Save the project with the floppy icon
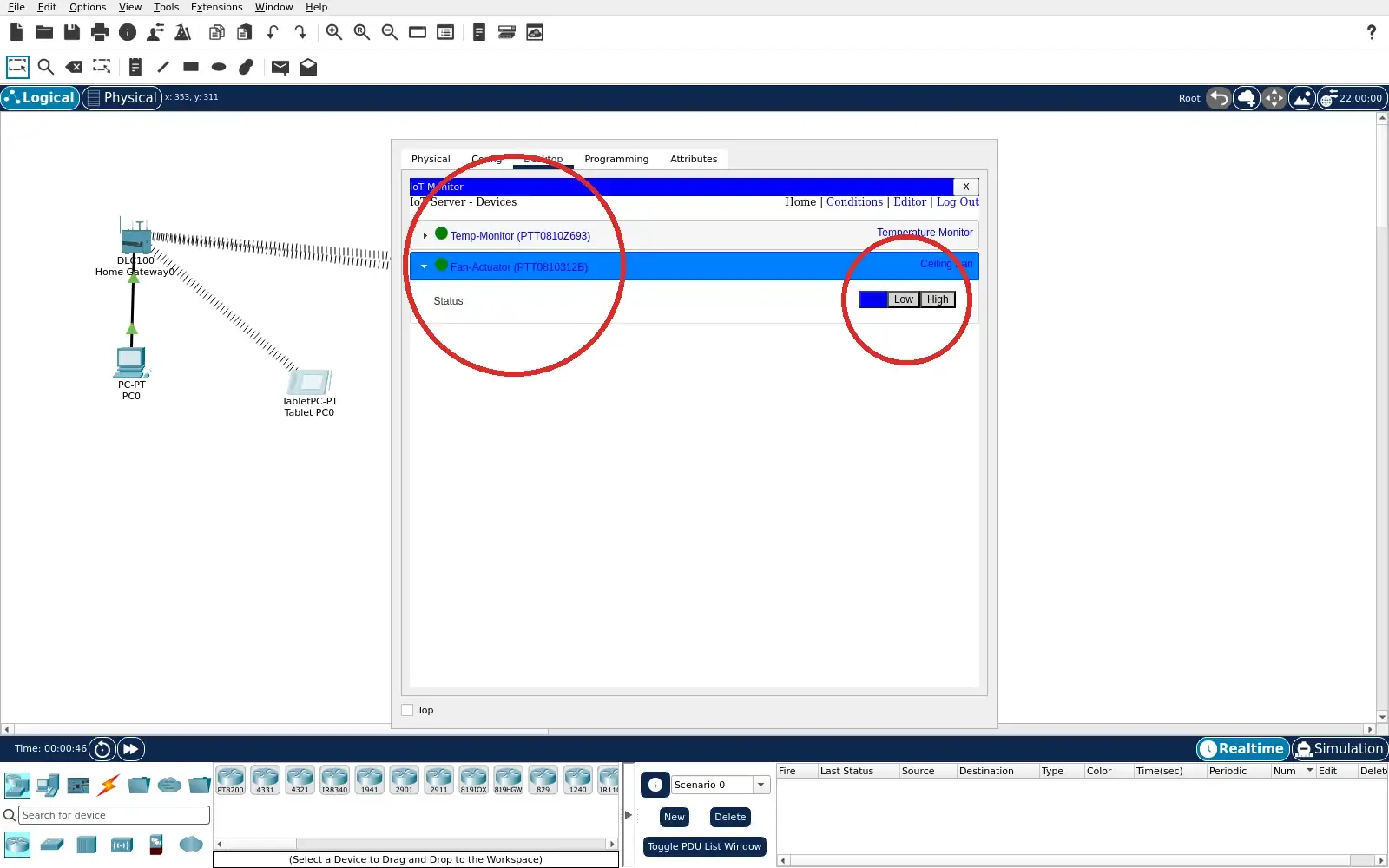 [x=72, y=32]
